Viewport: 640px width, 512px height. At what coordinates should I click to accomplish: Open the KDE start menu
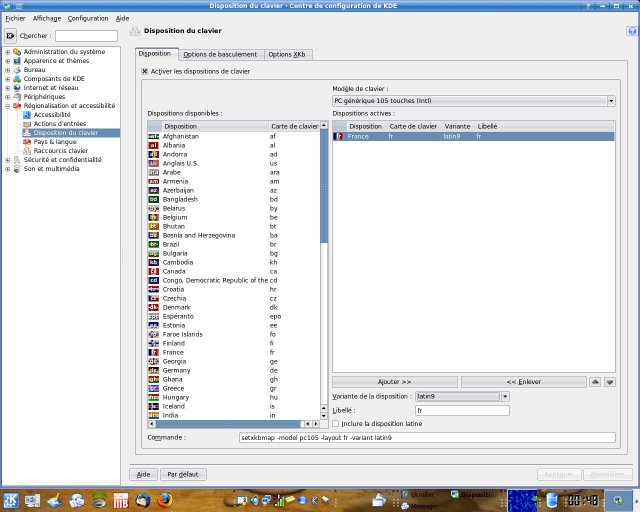(10, 499)
